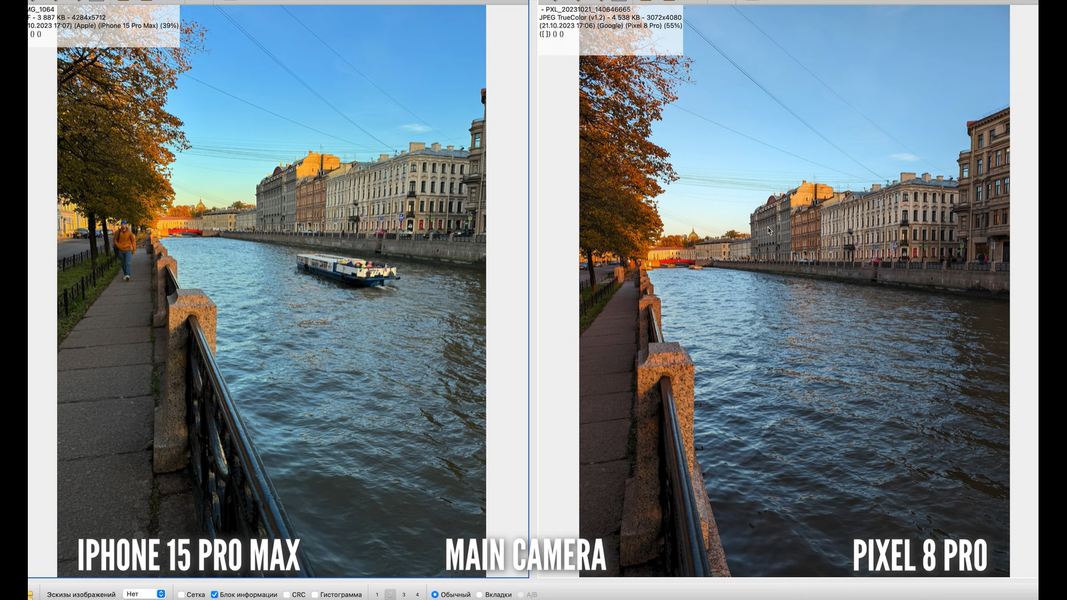Switch to 3-panel layout button
Screen dimensions: 1067x600
point(404,594)
